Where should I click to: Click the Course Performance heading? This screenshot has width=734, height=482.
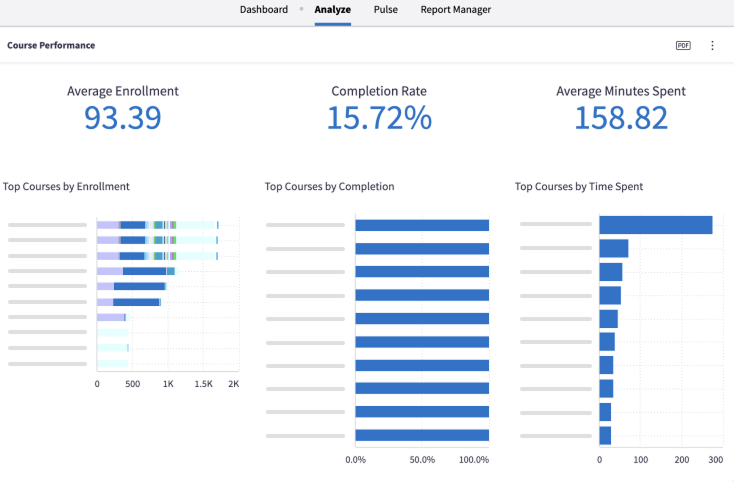click(x=51, y=45)
